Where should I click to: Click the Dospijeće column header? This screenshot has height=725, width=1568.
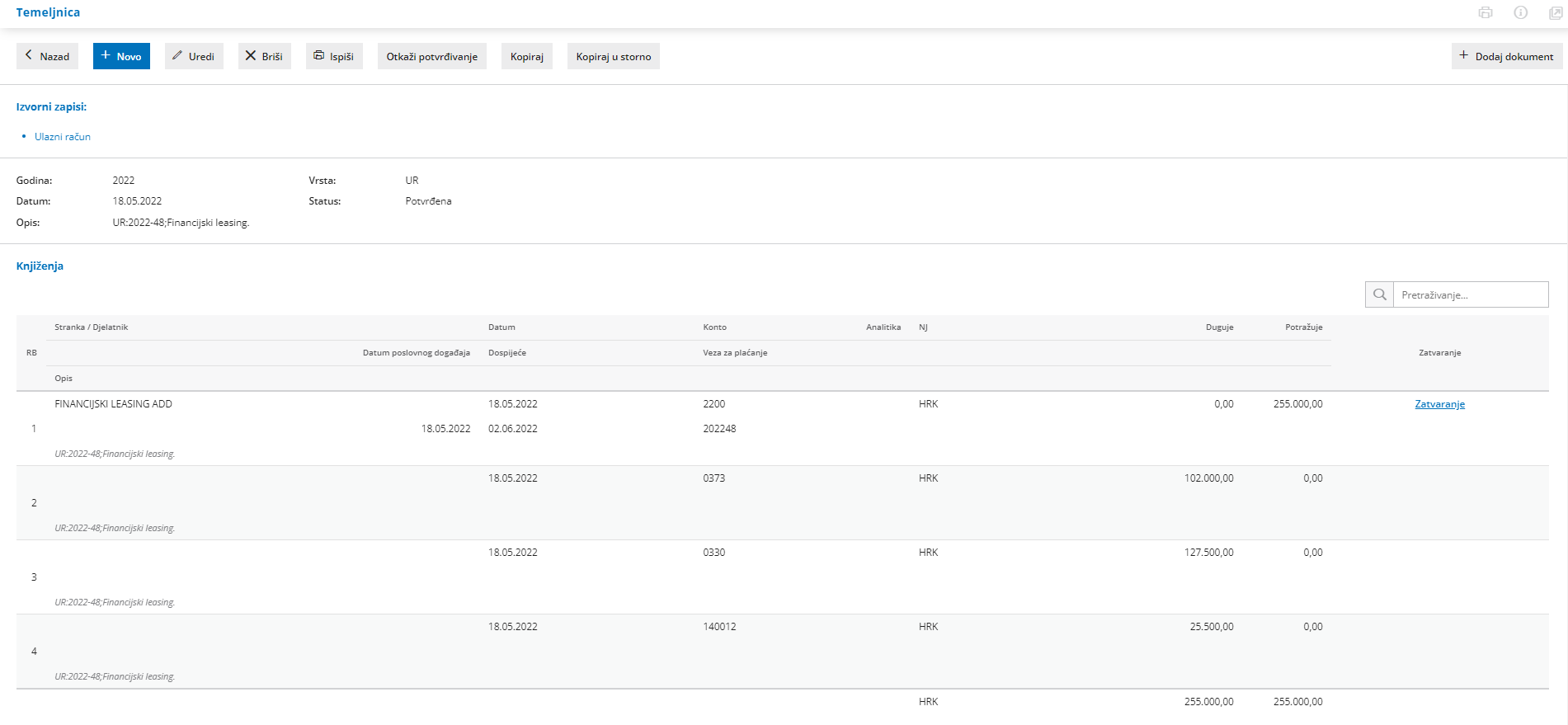point(507,353)
